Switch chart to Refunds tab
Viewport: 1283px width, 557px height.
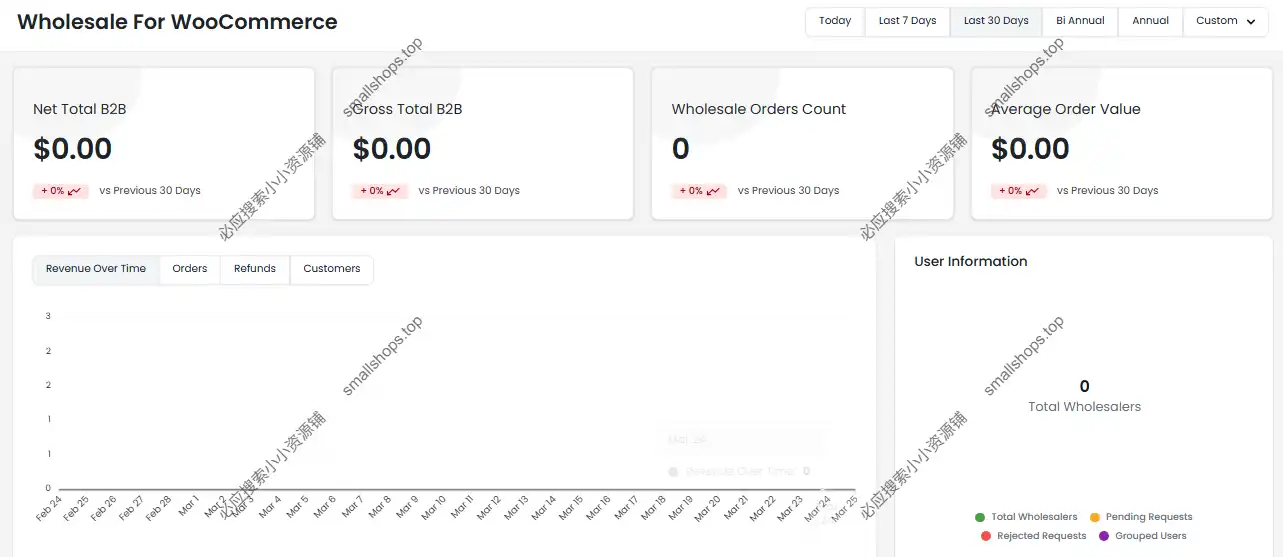255,269
